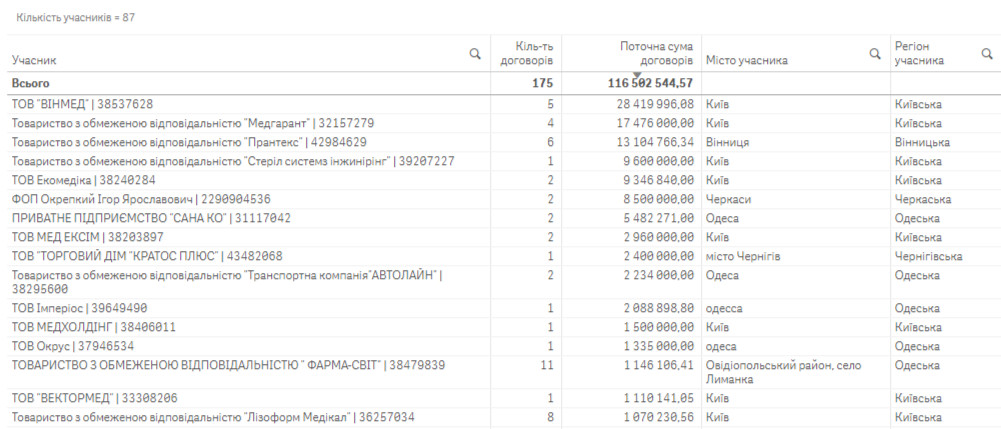Click amount 9 346 840,00
The image size is (1001, 429).
pos(659,180)
